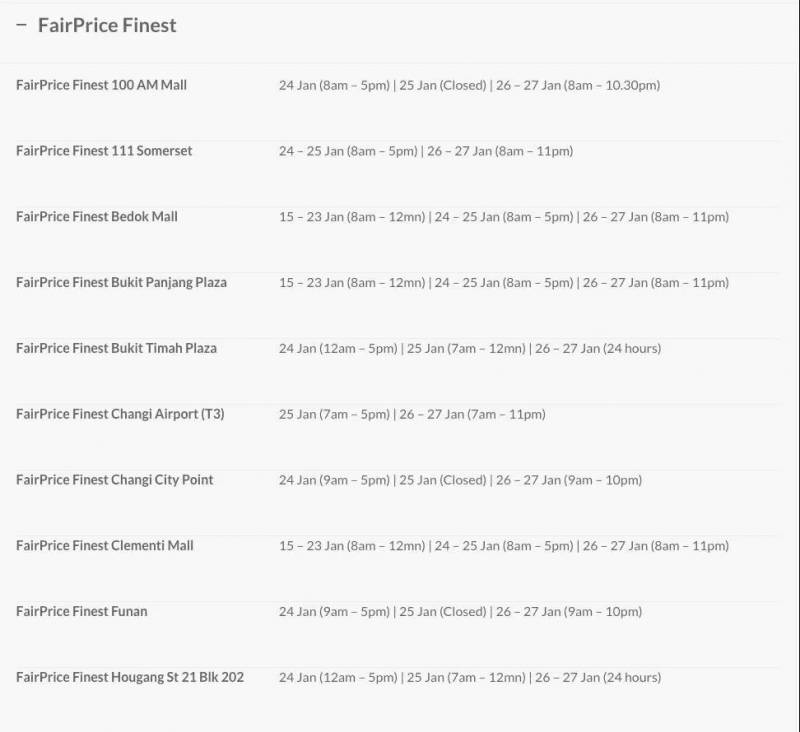
Task: Select FairPrice Finest Changi City Point name
Action: point(115,480)
